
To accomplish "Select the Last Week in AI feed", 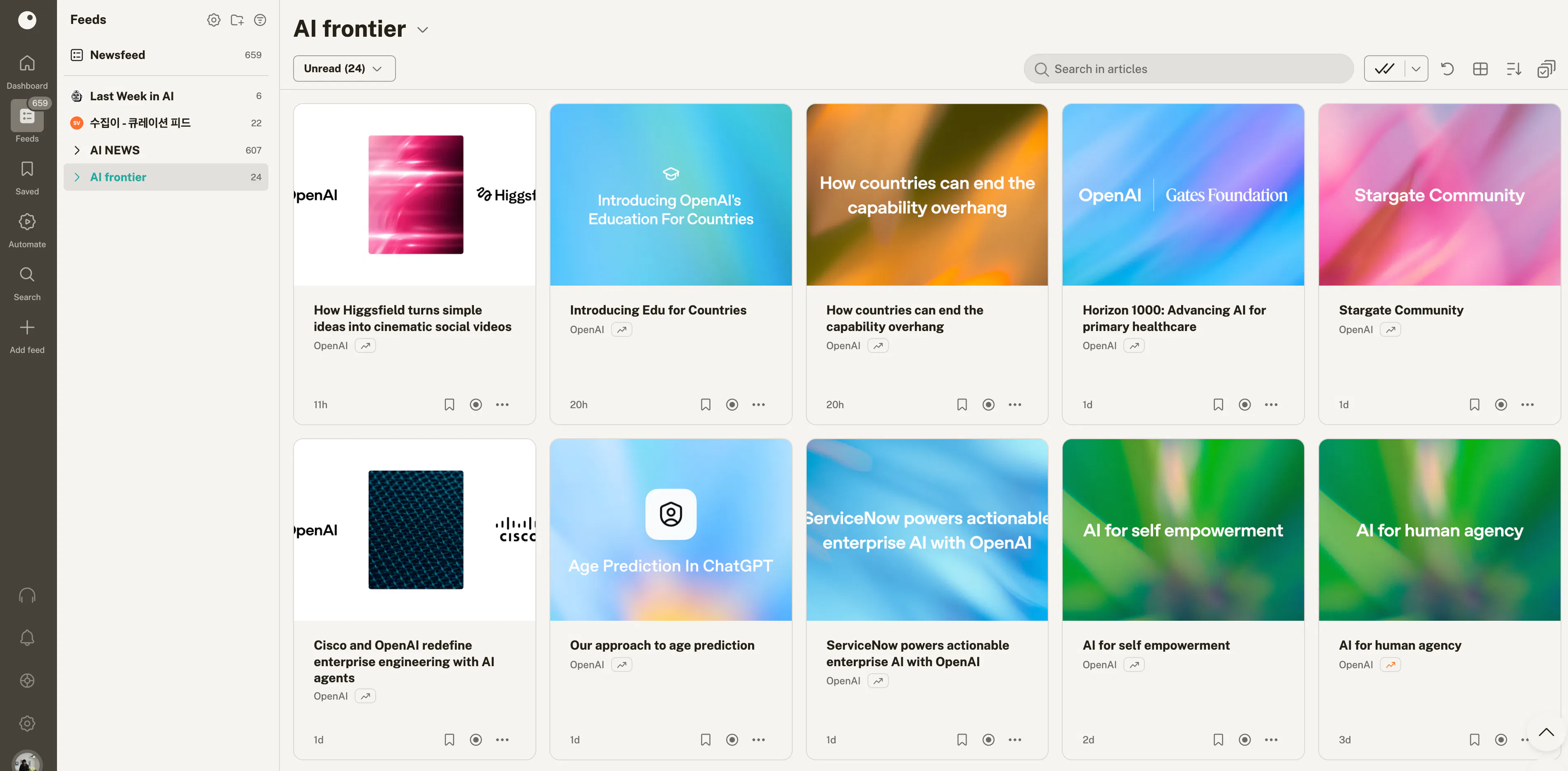I will [x=166, y=96].
